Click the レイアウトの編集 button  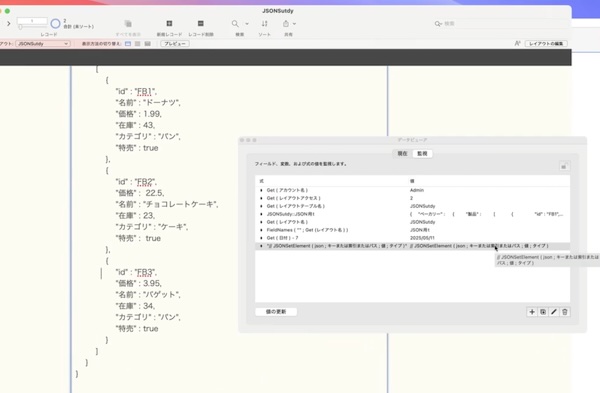pyautogui.click(x=546, y=44)
